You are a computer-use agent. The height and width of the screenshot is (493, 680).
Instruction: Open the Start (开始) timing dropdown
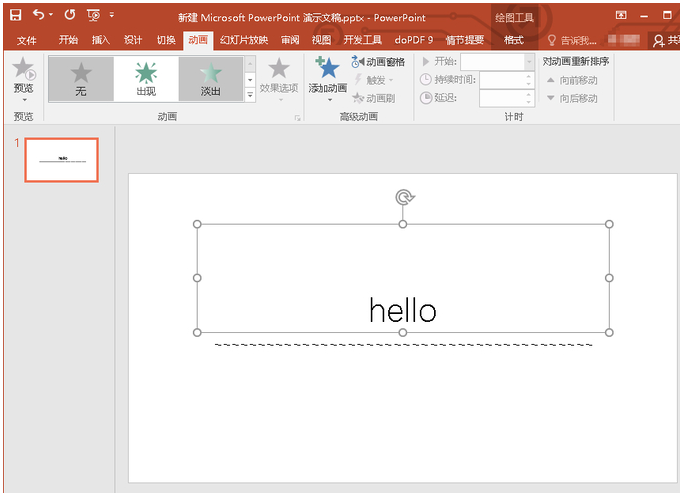point(529,62)
